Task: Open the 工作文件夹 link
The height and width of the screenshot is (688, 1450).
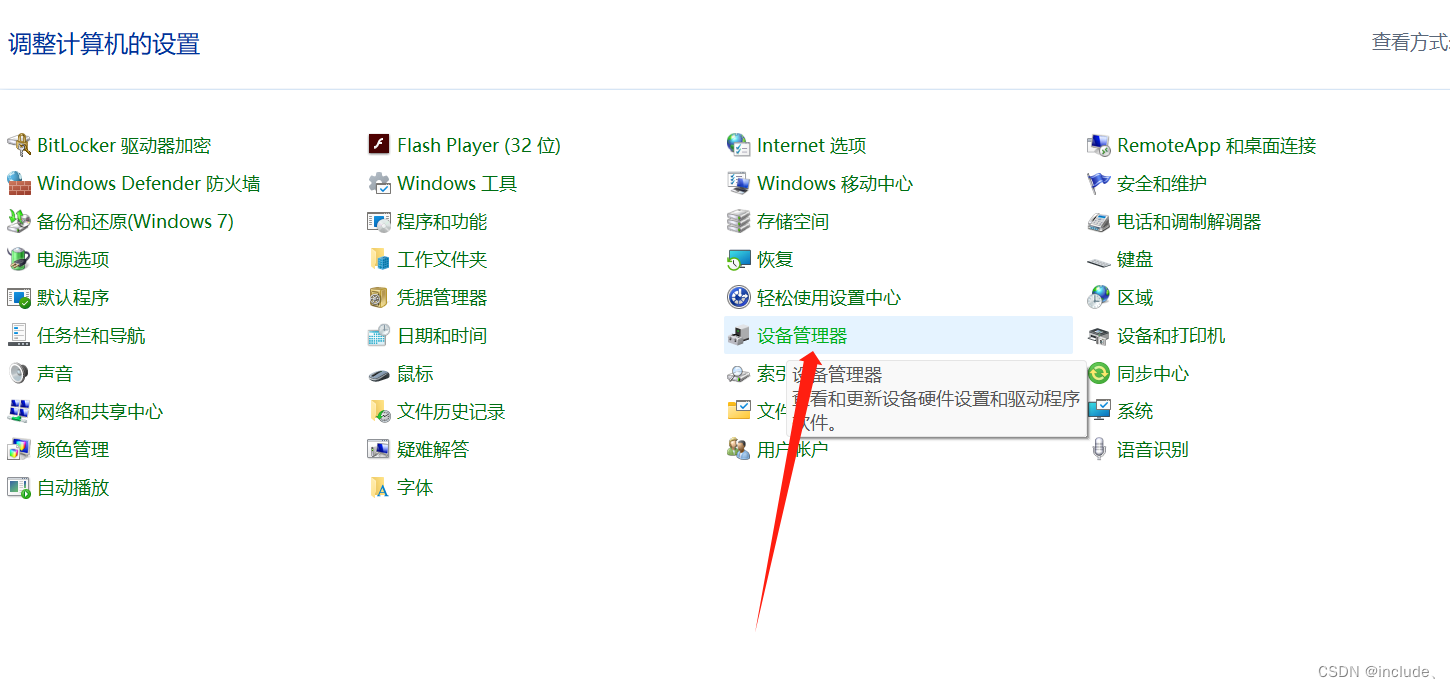Action: 442,259
